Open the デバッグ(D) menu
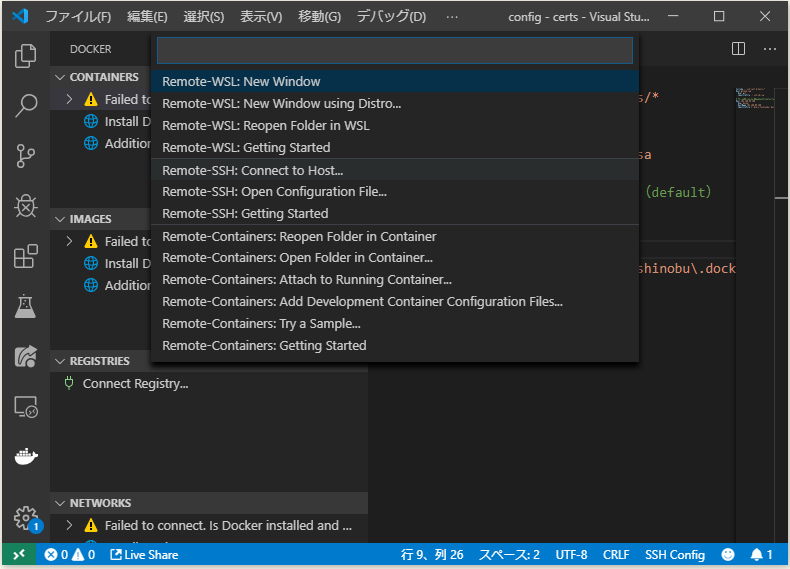Image resolution: width=790 pixels, height=569 pixels. pos(391,17)
